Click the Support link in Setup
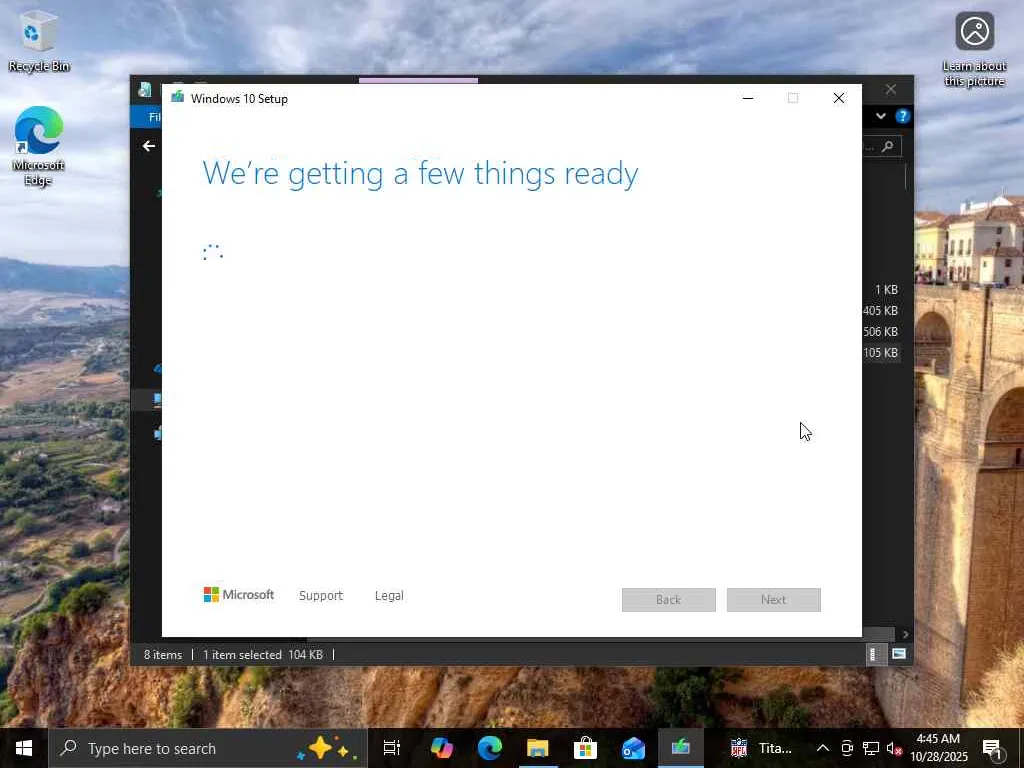Viewport: 1024px width, 768px height. (321, 596)
